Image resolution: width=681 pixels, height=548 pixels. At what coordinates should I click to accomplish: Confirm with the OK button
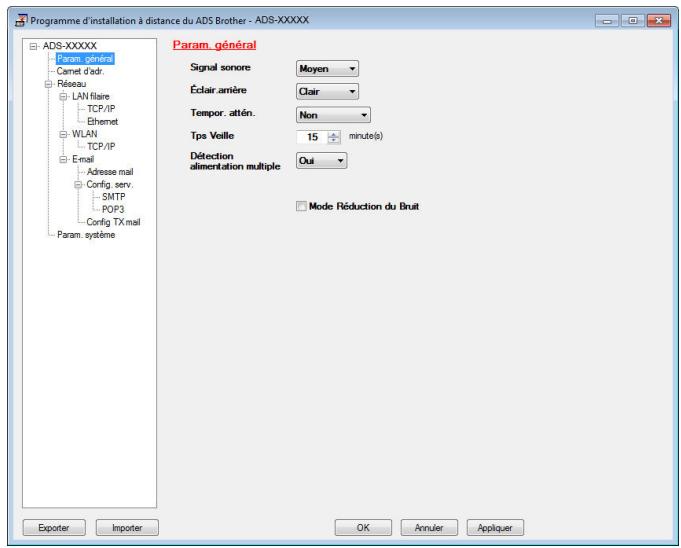363,528
